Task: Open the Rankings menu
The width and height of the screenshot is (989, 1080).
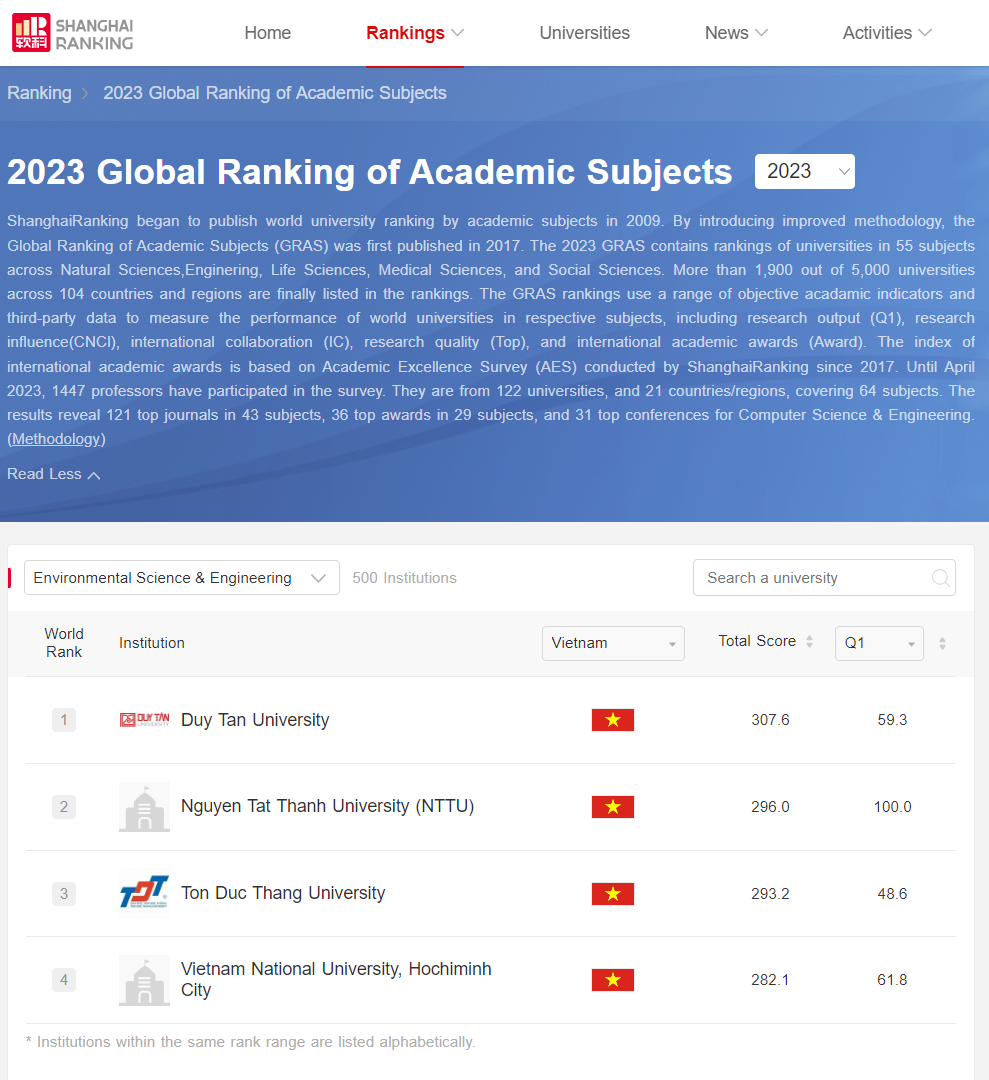Action: pyautogui.click(x=415, y=33)
